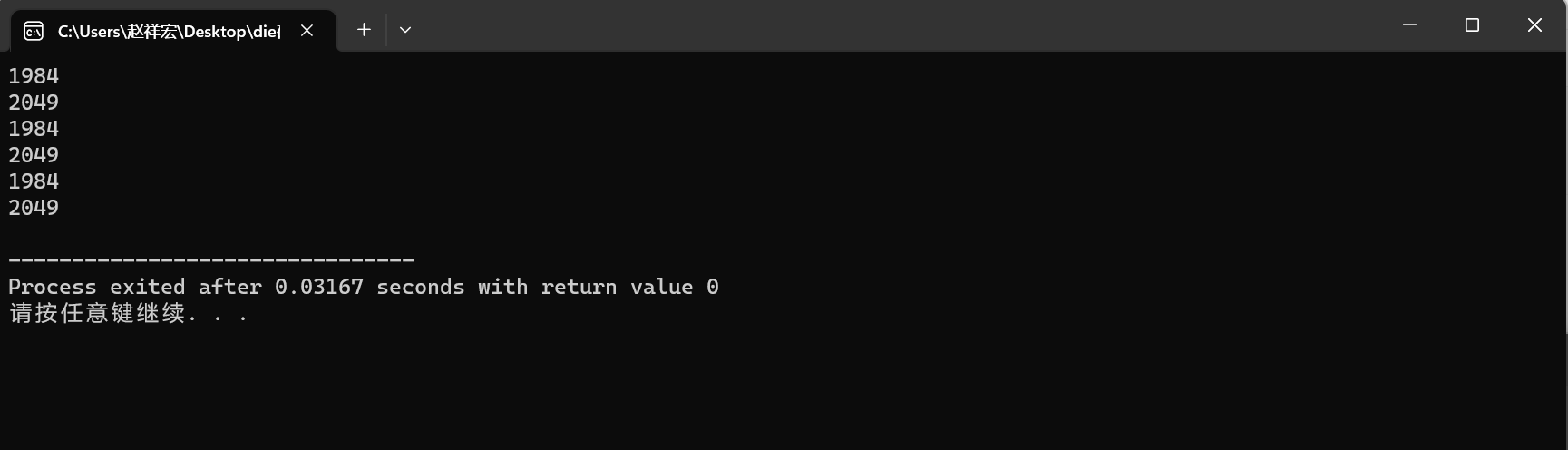This screenshot has width=1568, height=450.
Task: Minimize the terminal window
Action: [x=1409, y=25]
